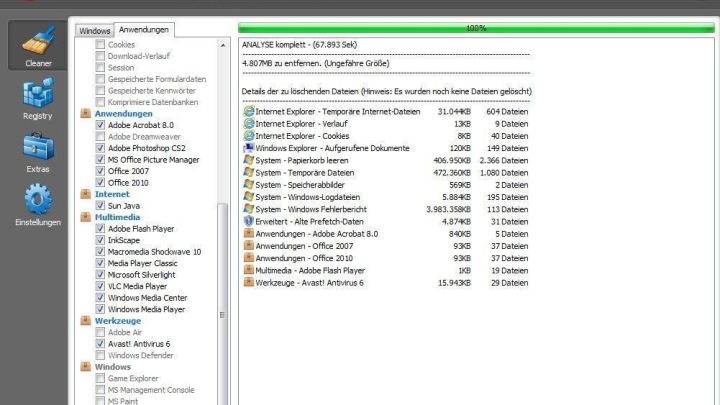Click 'Werkzeuge - Avast! Antivirus 6' result text

point(309,282)
